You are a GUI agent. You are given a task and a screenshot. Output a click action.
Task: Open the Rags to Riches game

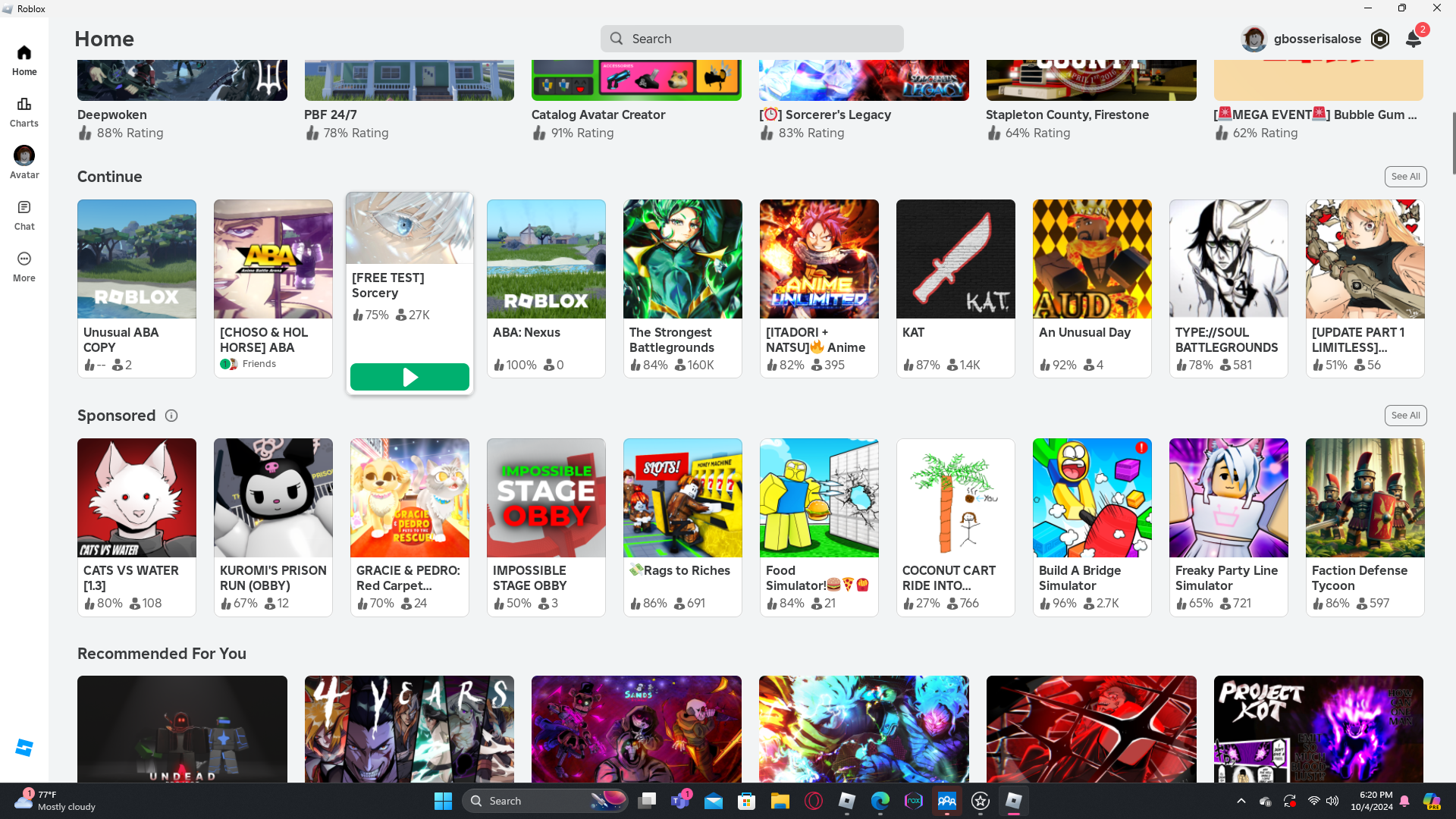(x=682, y=527)
